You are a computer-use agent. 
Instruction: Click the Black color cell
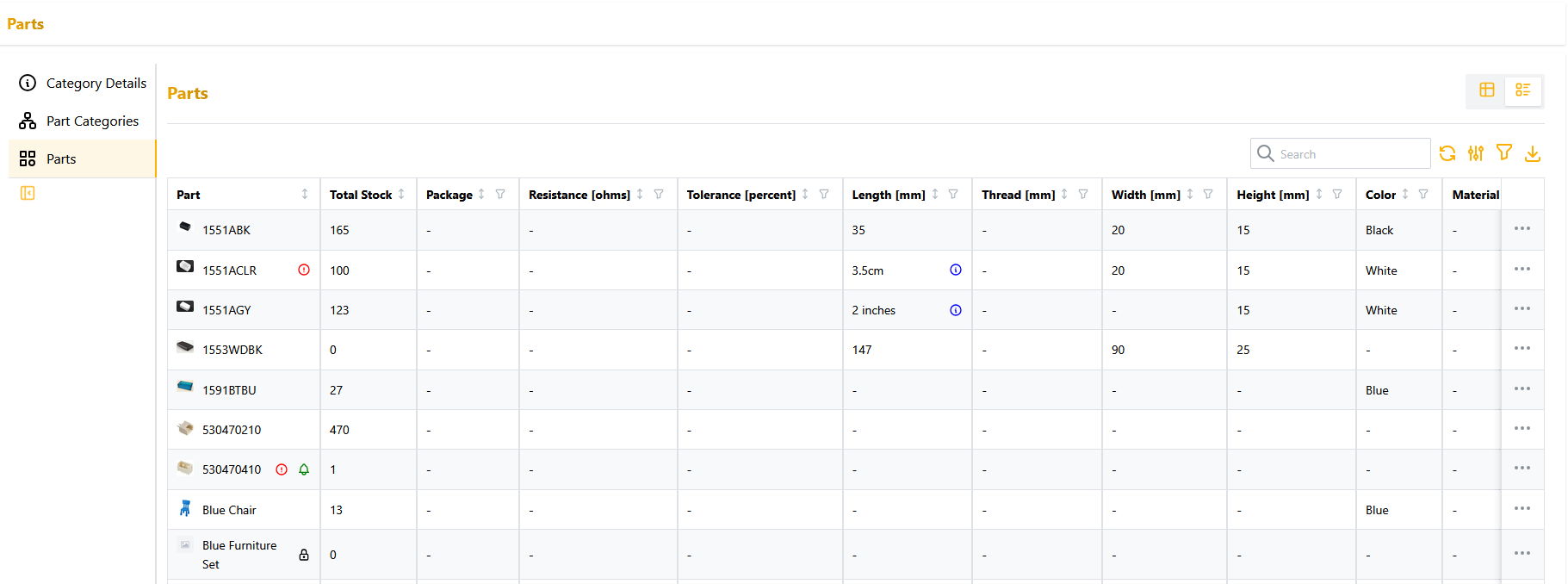1379,230
